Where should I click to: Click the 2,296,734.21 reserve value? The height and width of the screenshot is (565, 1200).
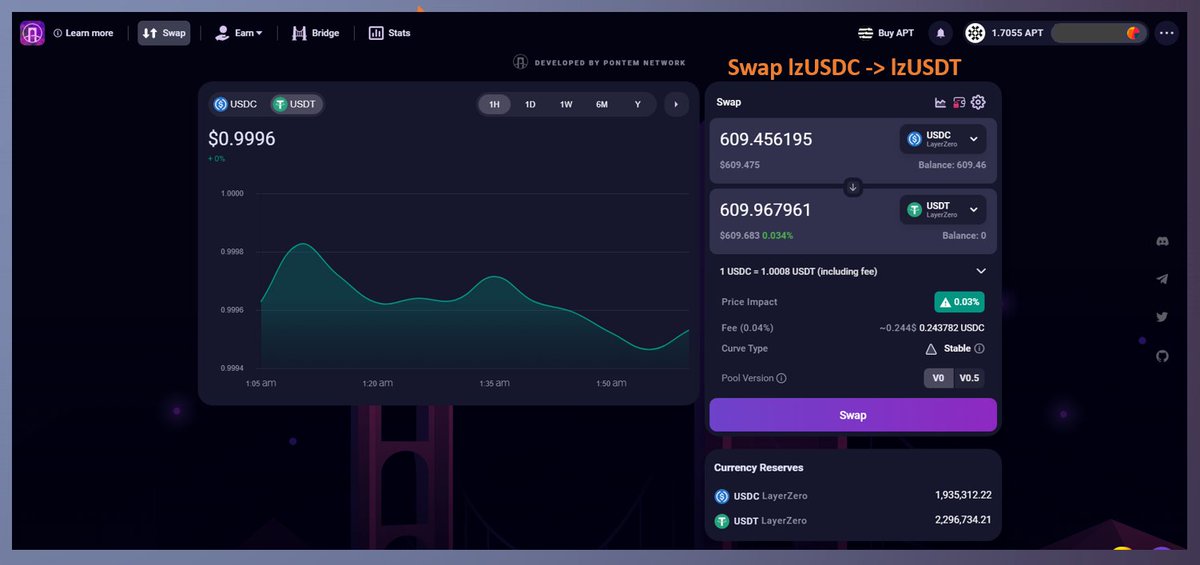[x=963, y=520]
